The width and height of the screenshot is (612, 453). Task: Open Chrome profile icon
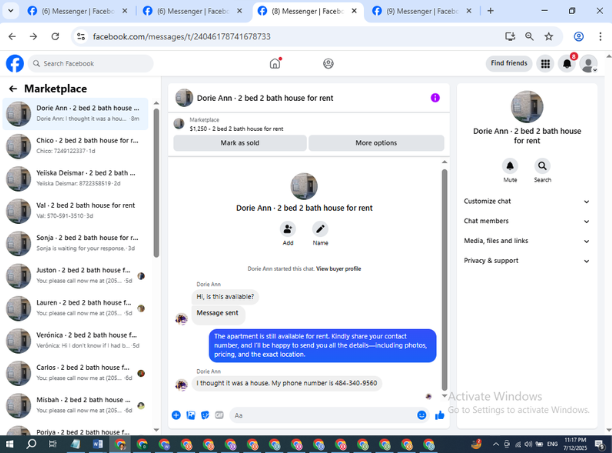tap(578, 36)
